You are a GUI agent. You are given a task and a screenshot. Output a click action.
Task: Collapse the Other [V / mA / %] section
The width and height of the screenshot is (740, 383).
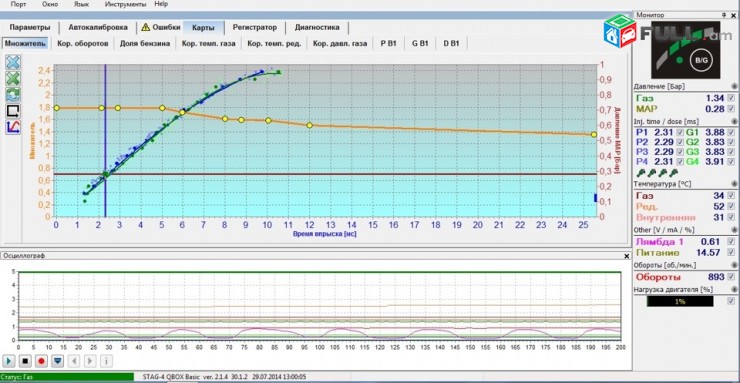pyautogui.click(x=733, y=230)
